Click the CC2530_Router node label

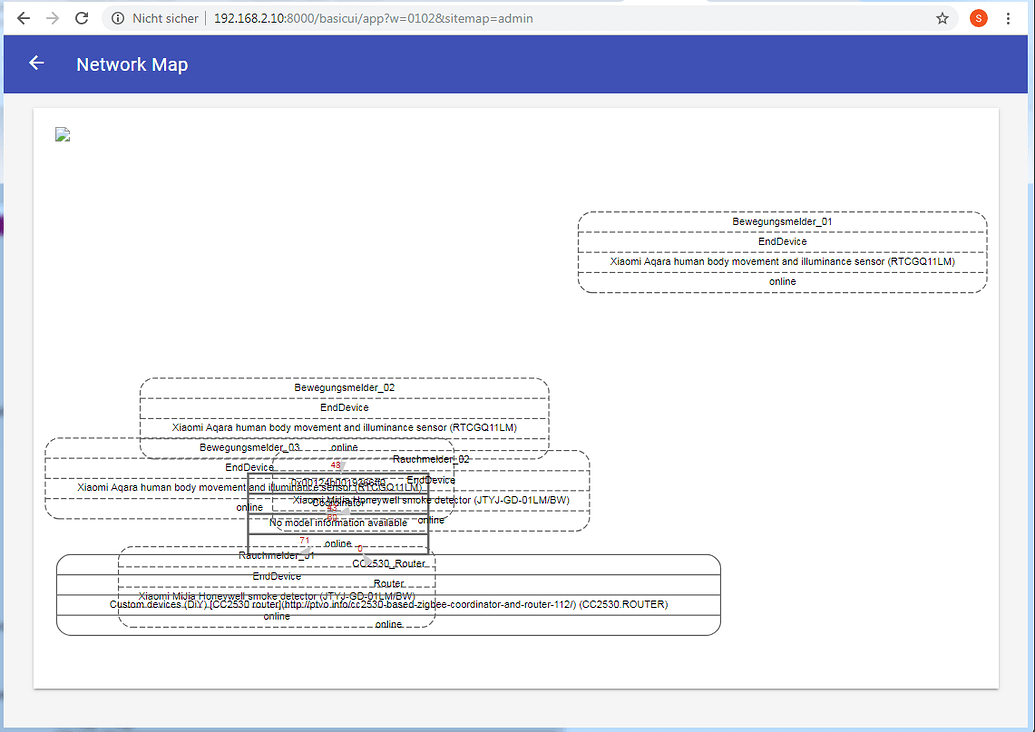pos(389,564)
